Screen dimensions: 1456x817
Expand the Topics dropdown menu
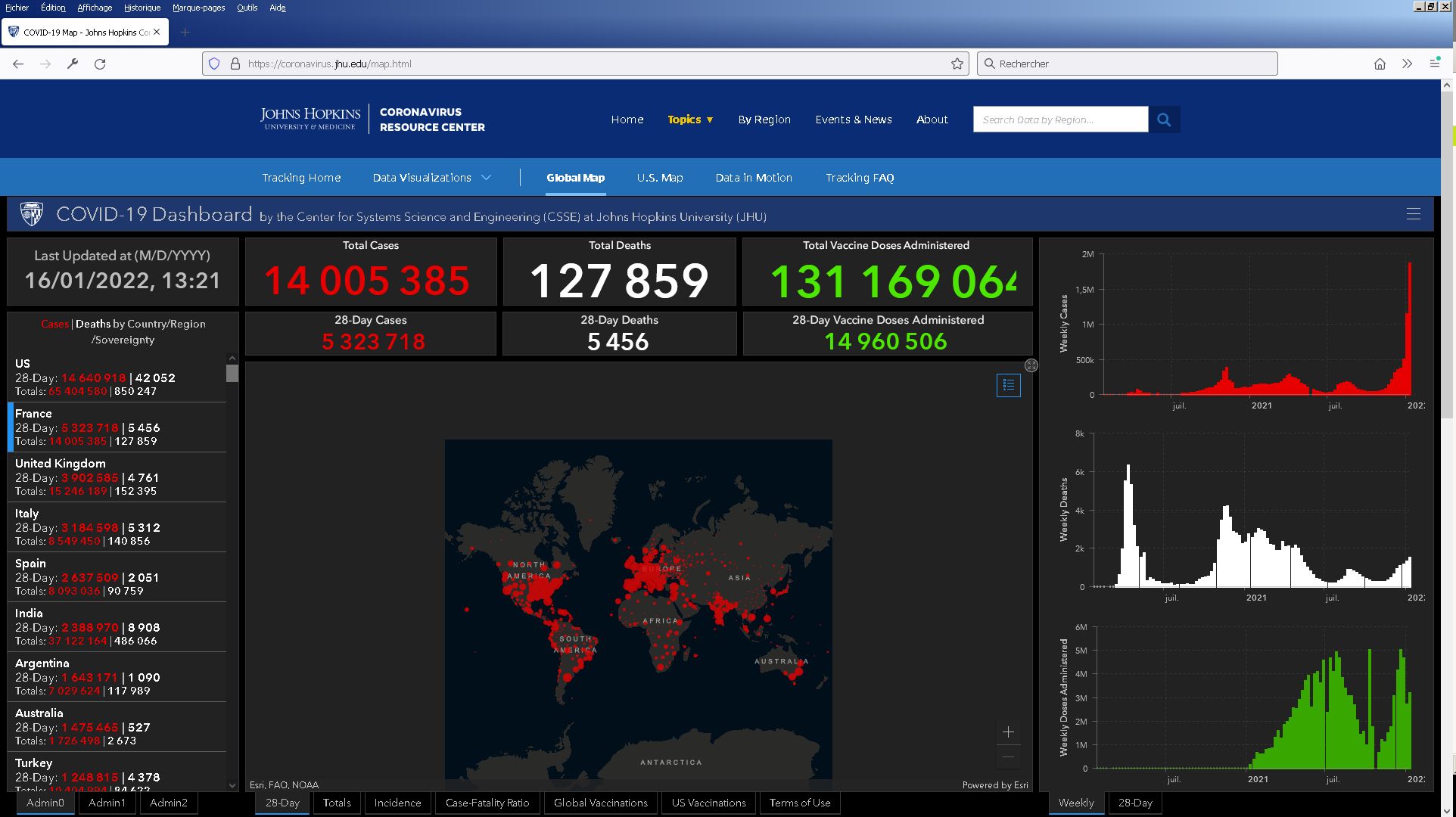point(690,120)
